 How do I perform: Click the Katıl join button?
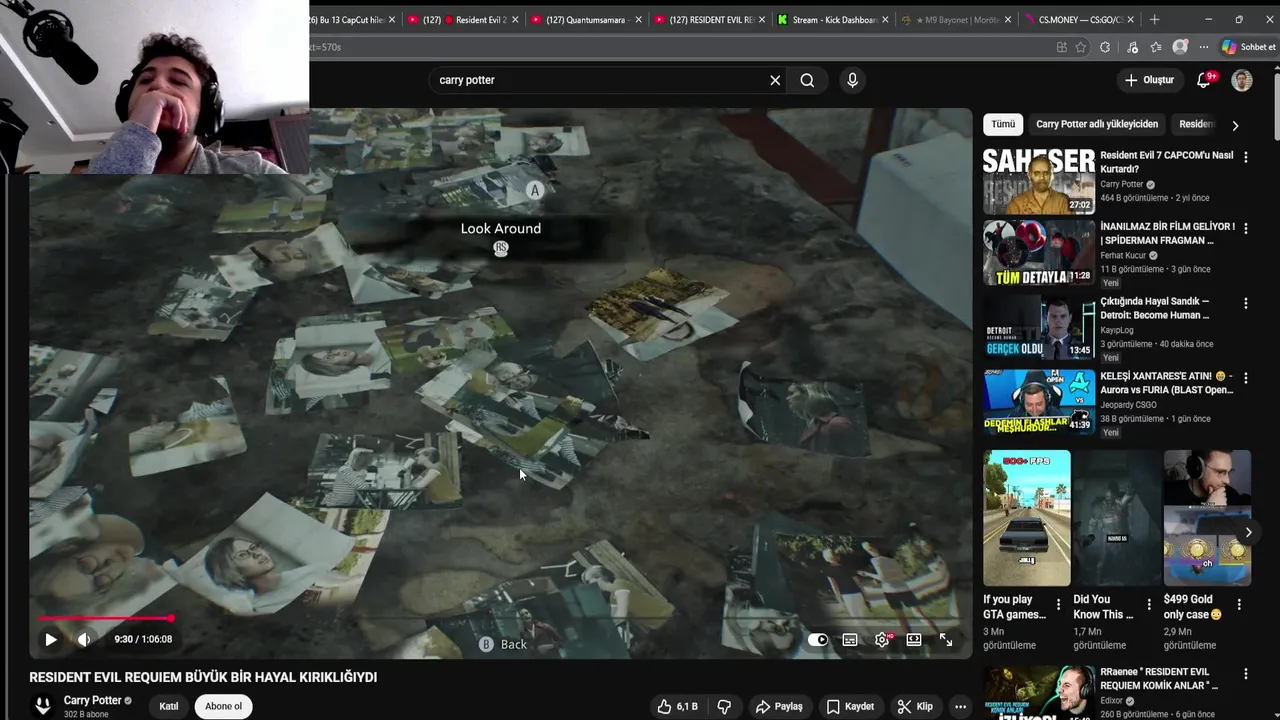tap(169, 706)
